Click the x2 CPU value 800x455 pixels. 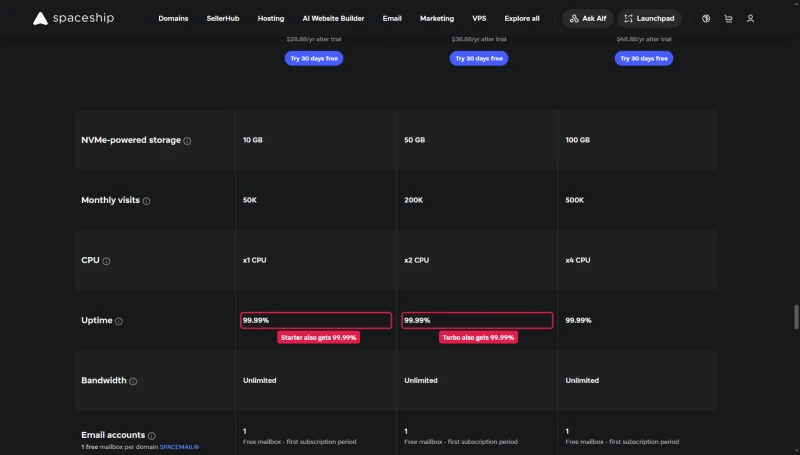416,260
